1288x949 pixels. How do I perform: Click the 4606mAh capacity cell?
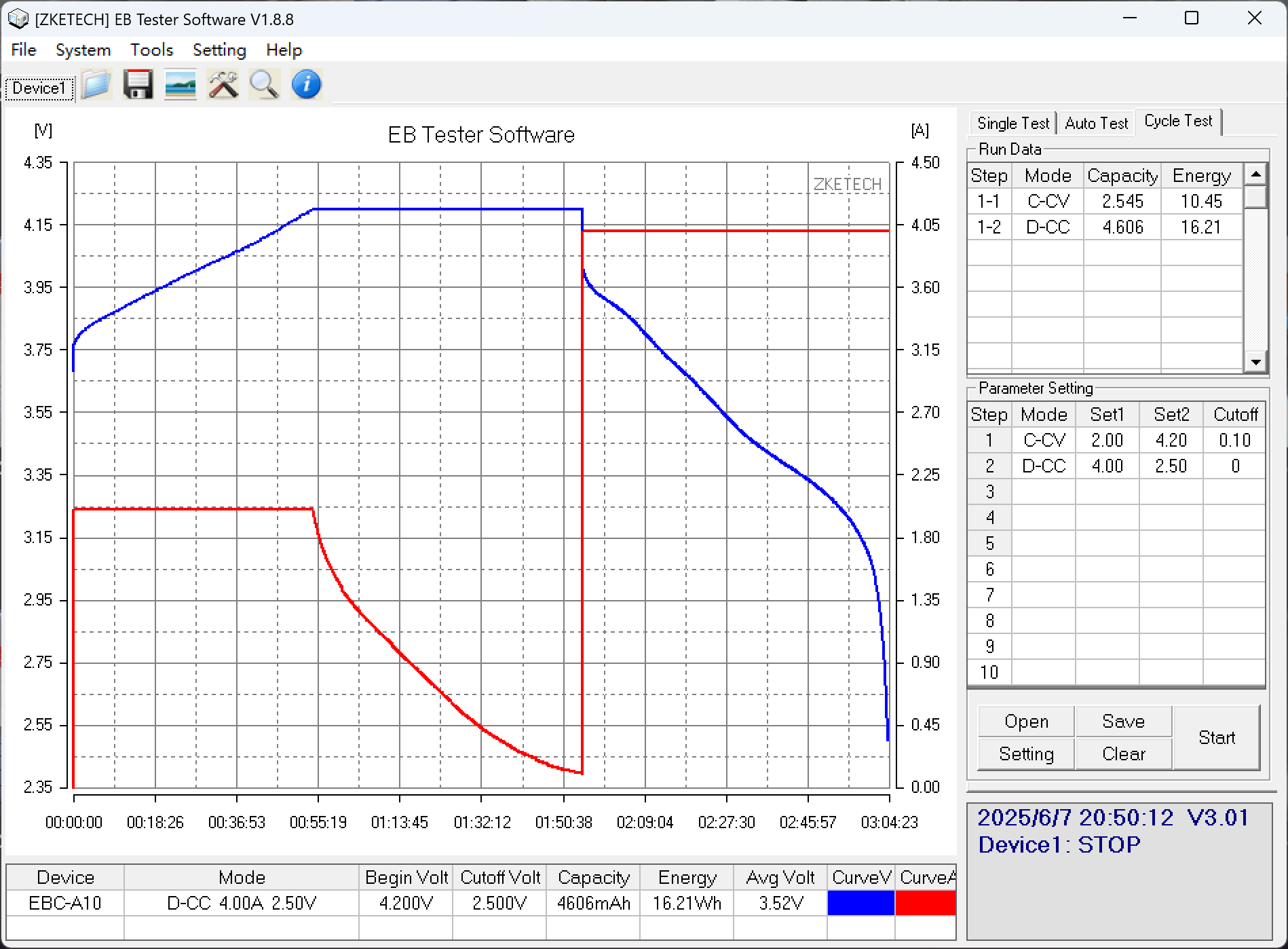click(x=593, y=904)
